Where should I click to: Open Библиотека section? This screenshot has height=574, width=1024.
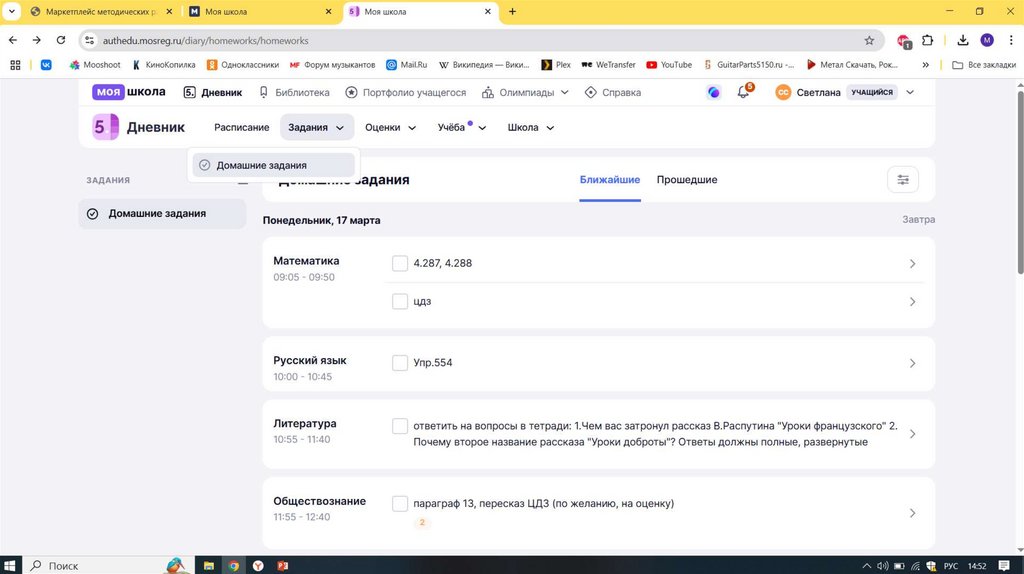click(295, 93)
